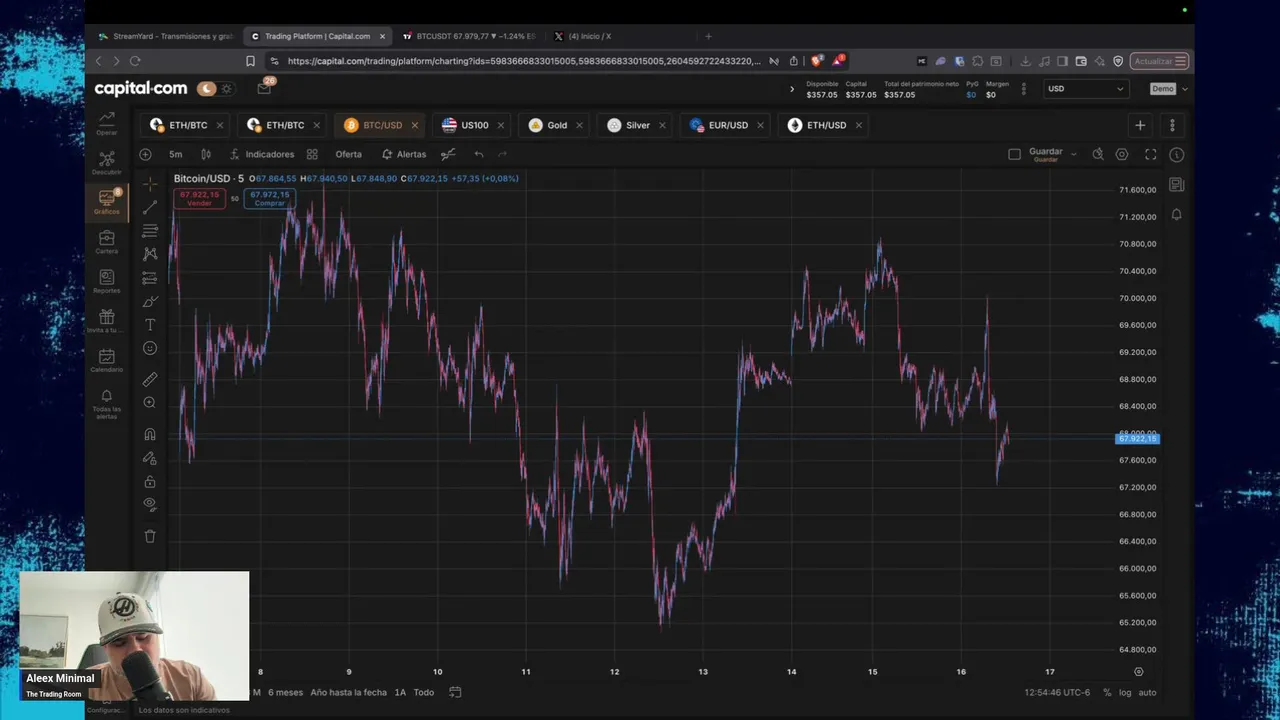Redo the chart action
This screenshot has width=1280, height=720.
(x=502, y=154)
